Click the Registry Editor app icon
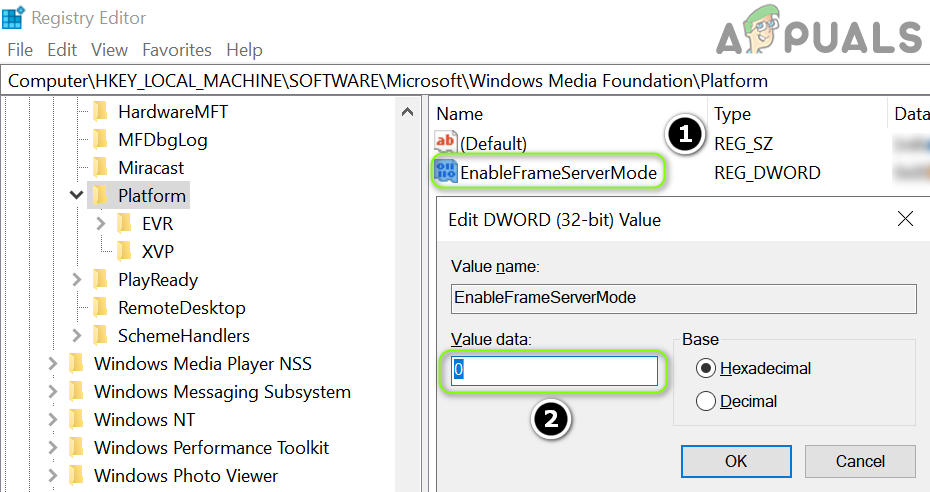Image resolution: width=930 pixels, height=492 pixels. (x=13, y=17)
